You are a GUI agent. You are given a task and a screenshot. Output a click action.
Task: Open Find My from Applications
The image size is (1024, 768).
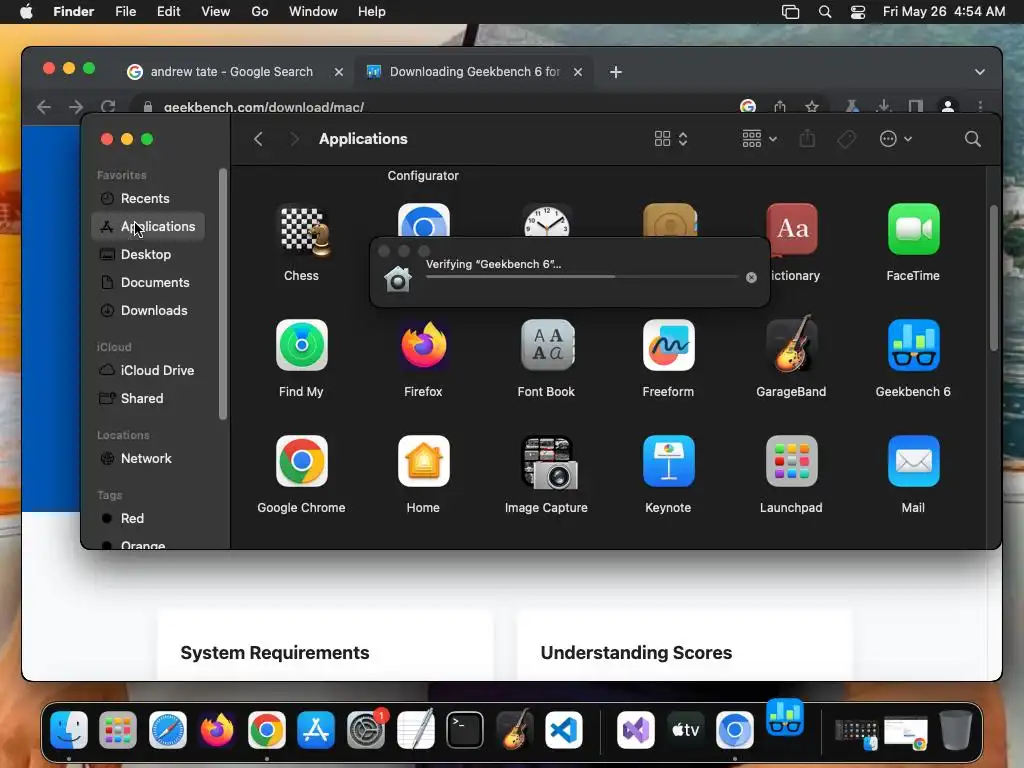(302, 345)
